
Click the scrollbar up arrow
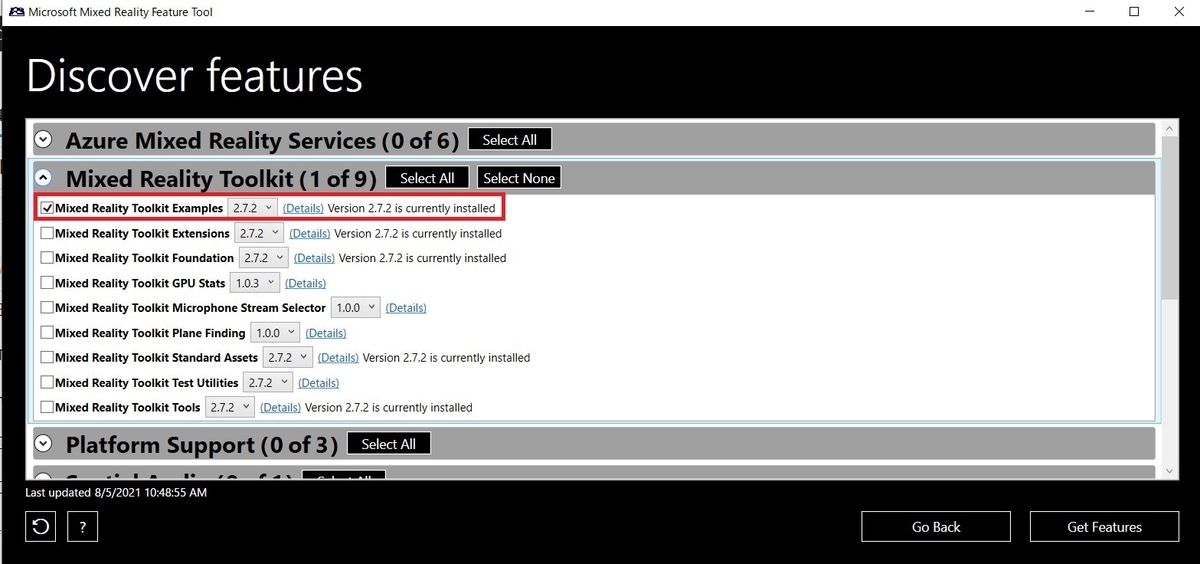coord(1169,128)
